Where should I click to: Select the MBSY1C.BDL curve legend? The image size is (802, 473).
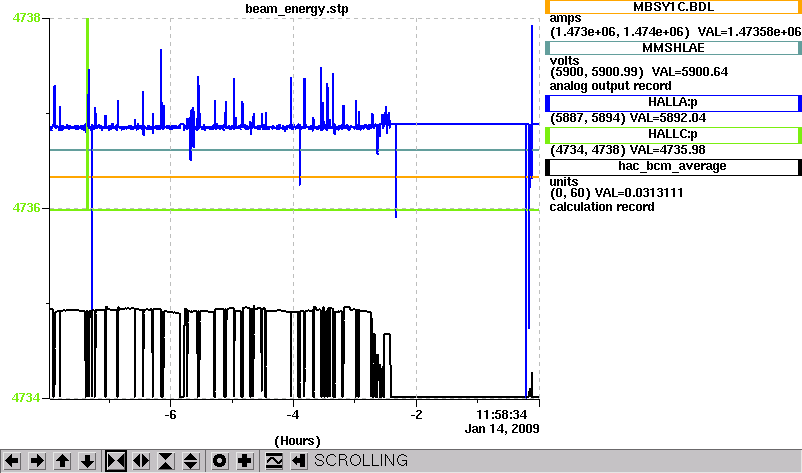(673, 7)
